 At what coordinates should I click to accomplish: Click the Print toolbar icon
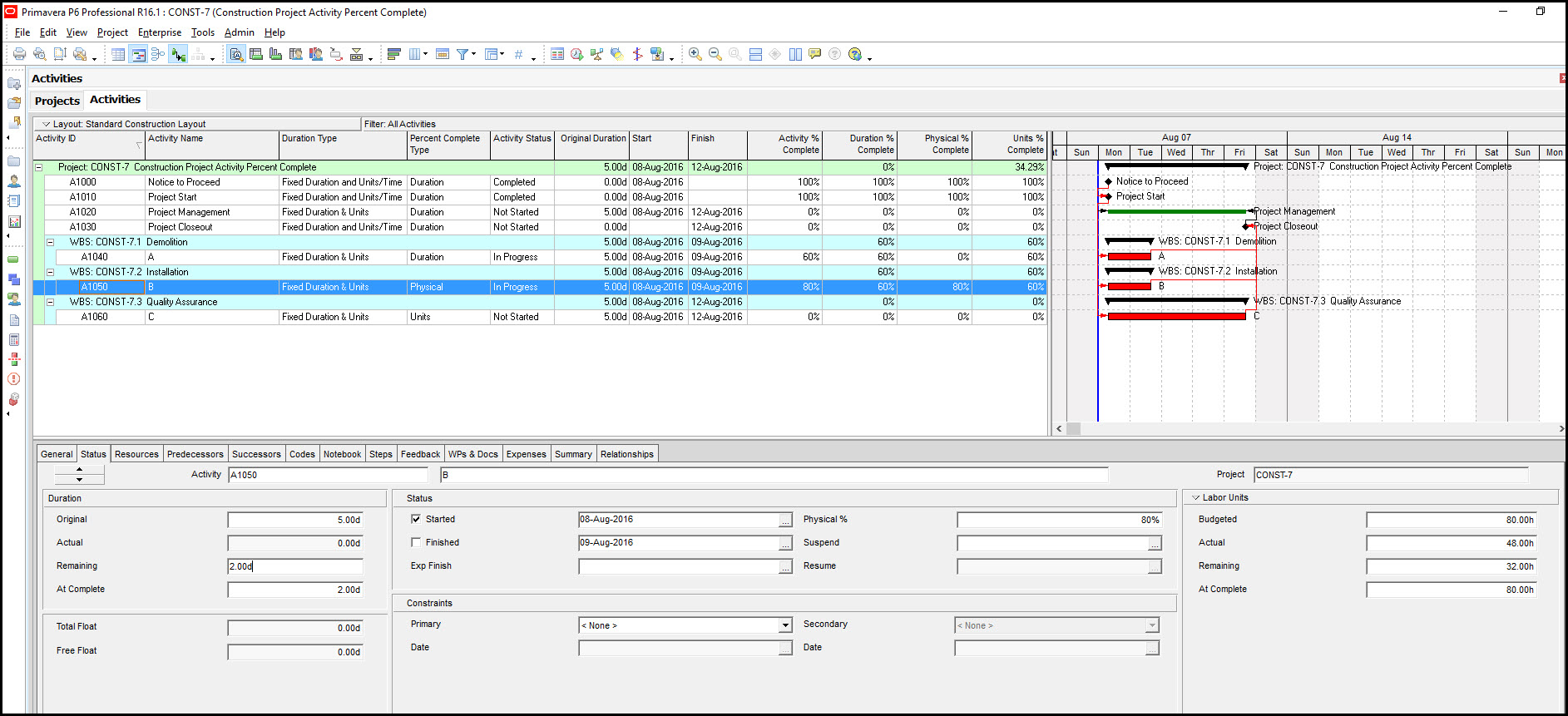click(19, 54)
